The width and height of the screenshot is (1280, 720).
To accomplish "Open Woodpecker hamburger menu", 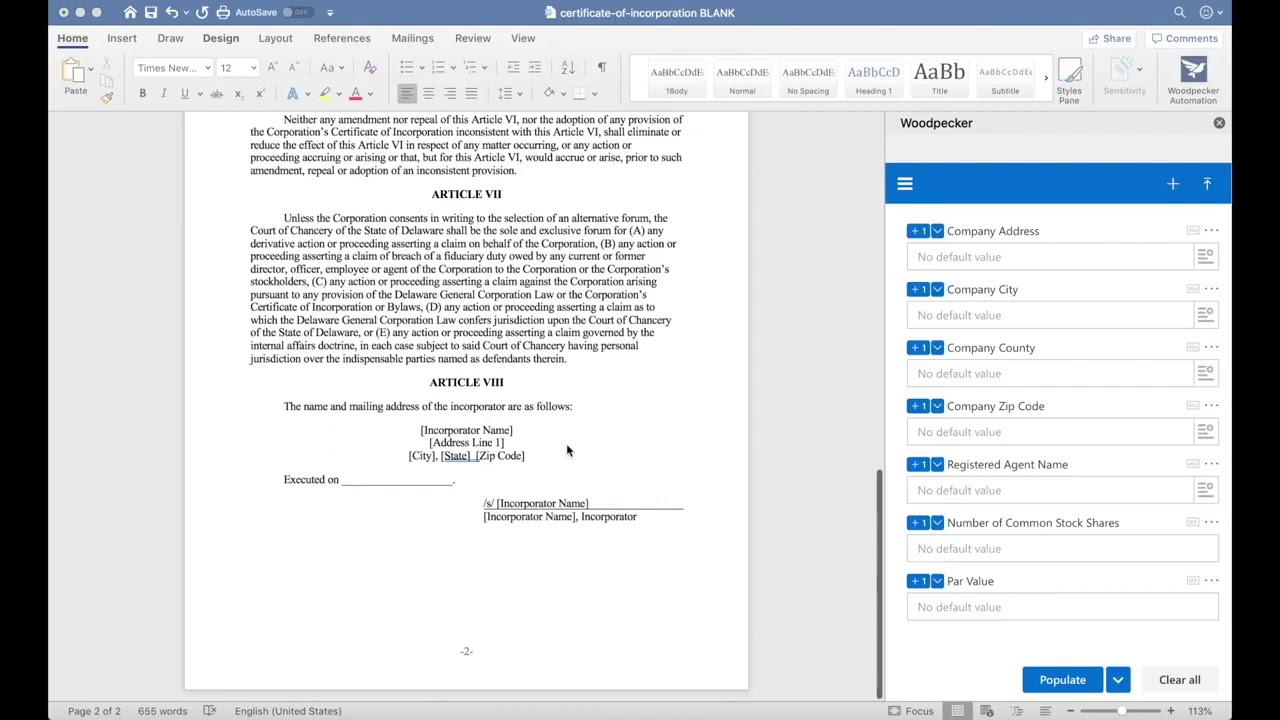I will coord(905,184).
